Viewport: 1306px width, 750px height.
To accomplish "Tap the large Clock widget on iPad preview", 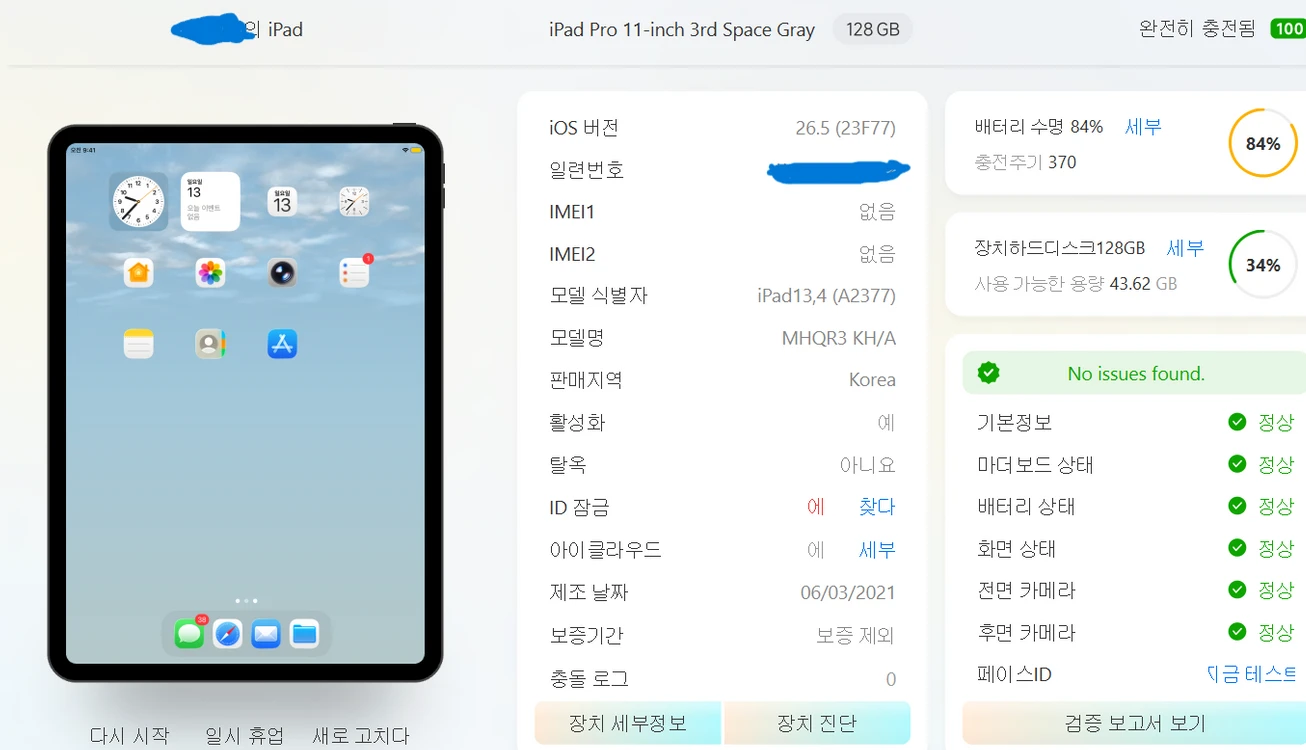I will 139,201.
